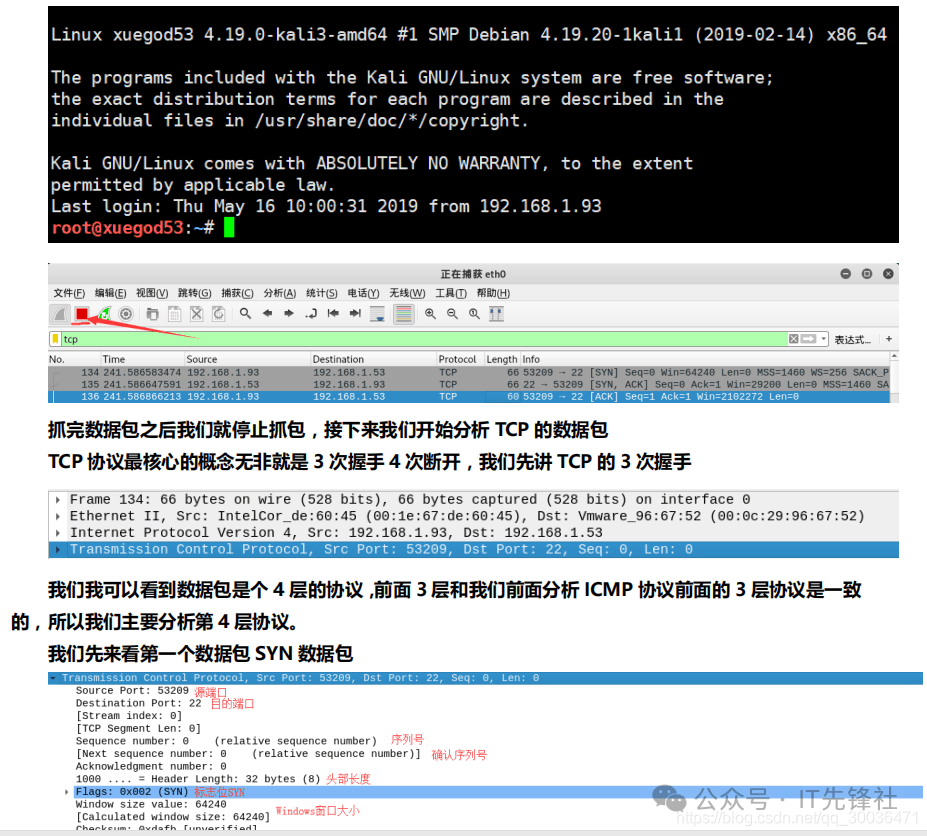Go to previous packet arrow
Screen dimensions: 927x836
[267, 314]
